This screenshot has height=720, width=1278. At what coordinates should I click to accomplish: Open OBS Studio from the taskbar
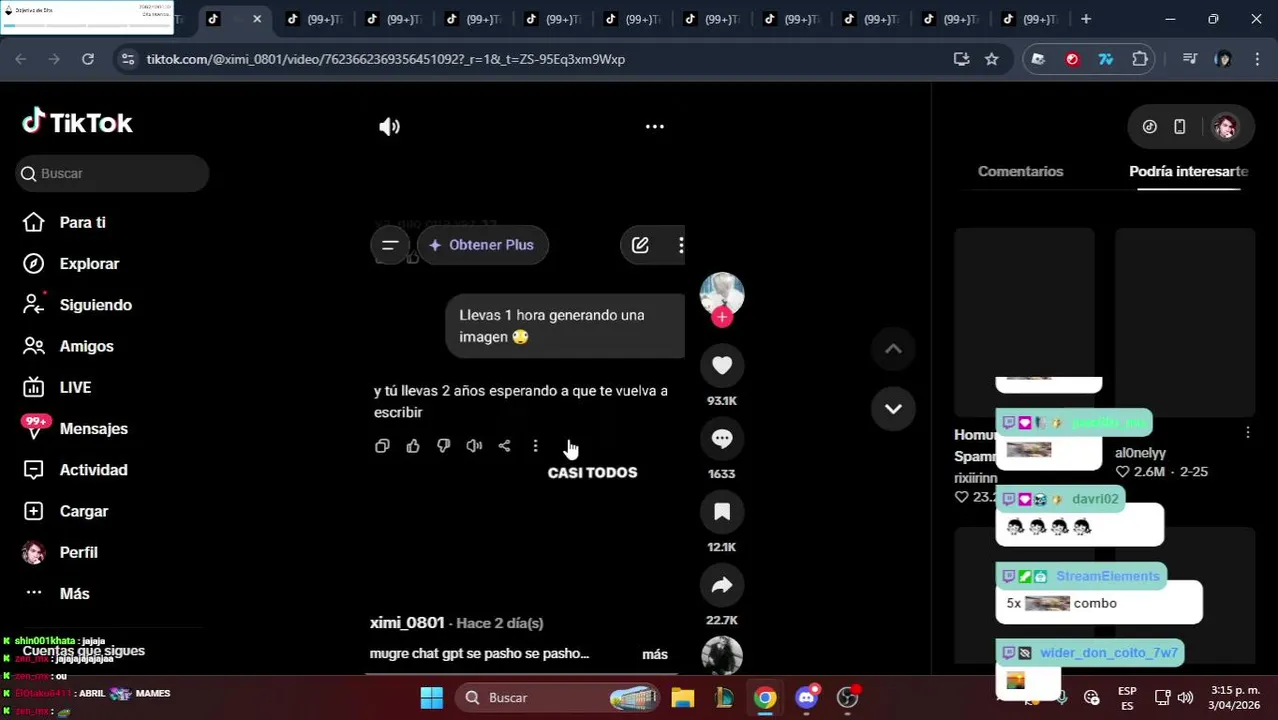click(x=848, y=698)
